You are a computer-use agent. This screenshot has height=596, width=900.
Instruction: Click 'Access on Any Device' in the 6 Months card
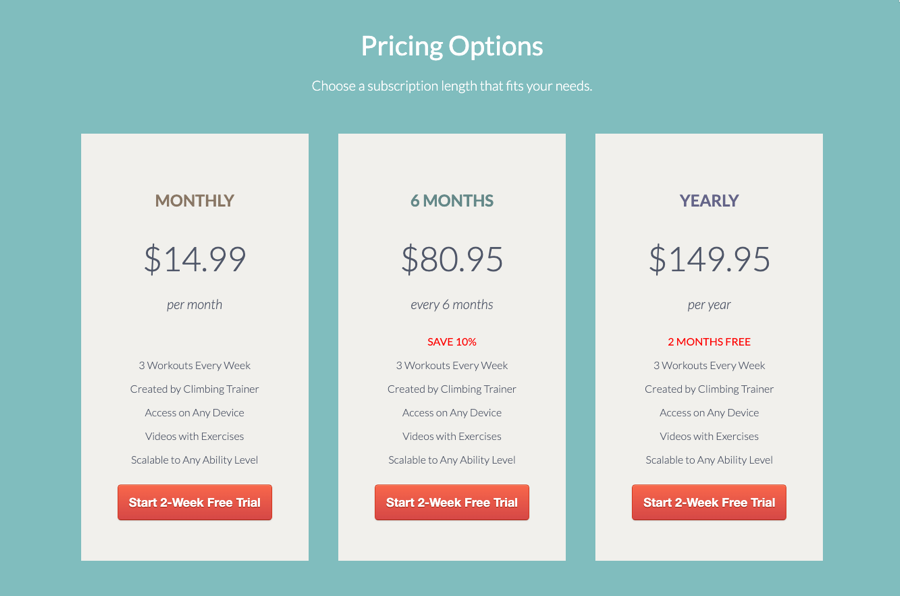pyautogui.click(x=452, y=413)
